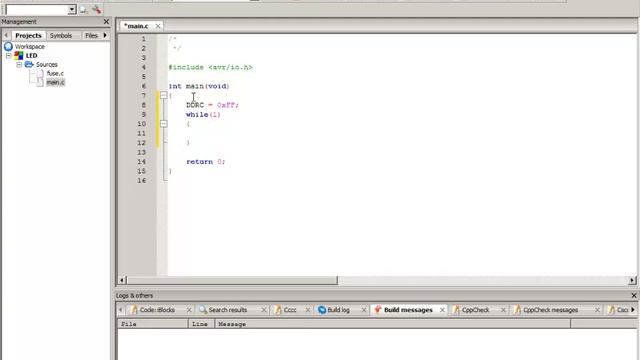Click the search icon beside the toolbar combo box
This screenshot has height=360, width=640.
pyautogui.click(x=84, y=9)
